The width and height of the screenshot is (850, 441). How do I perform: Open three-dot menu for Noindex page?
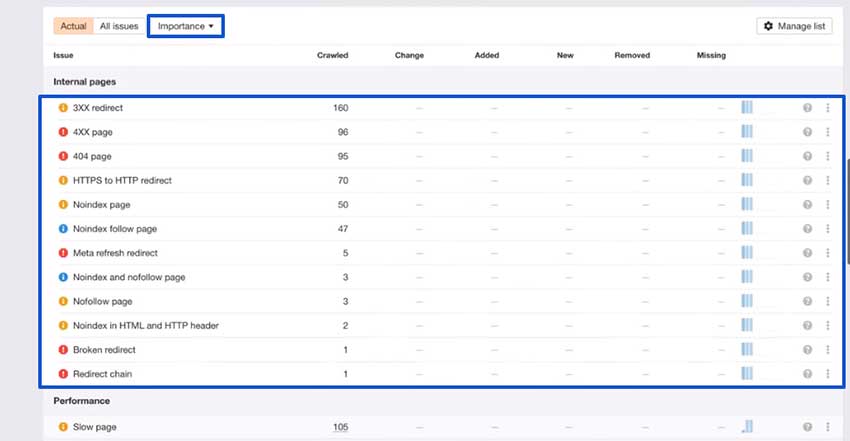tap(828, 204)
